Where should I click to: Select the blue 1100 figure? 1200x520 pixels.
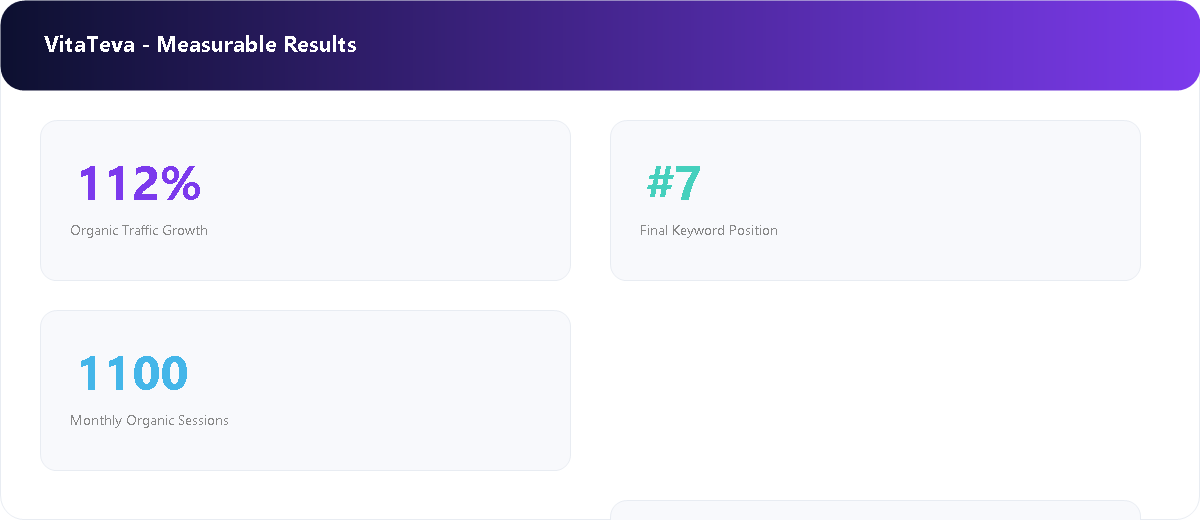(x=133, y=373)
